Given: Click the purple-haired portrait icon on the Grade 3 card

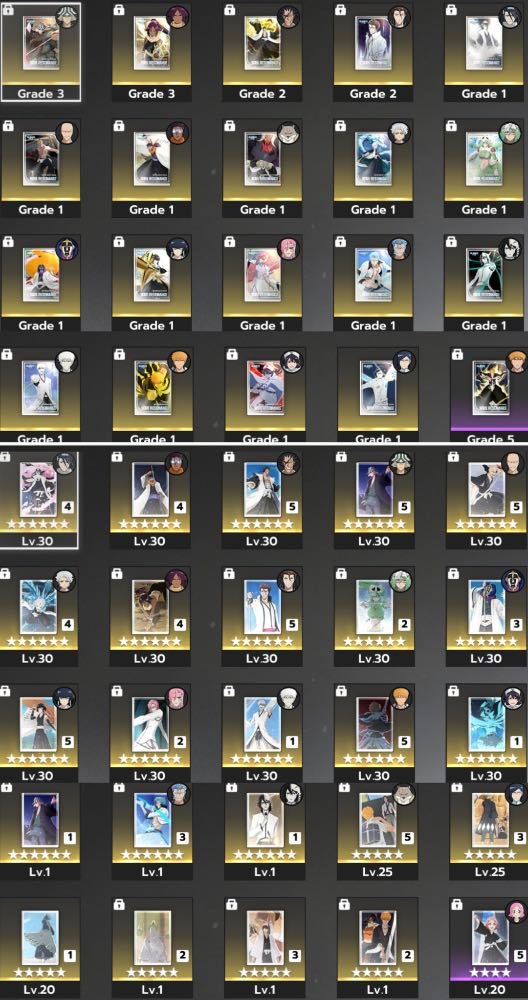Looking at the screenshot, I should [179, 17].
